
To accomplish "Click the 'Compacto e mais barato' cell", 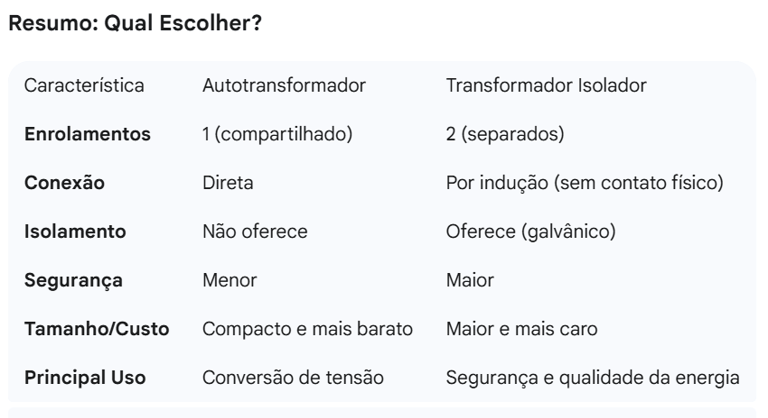I will (308, 329).
